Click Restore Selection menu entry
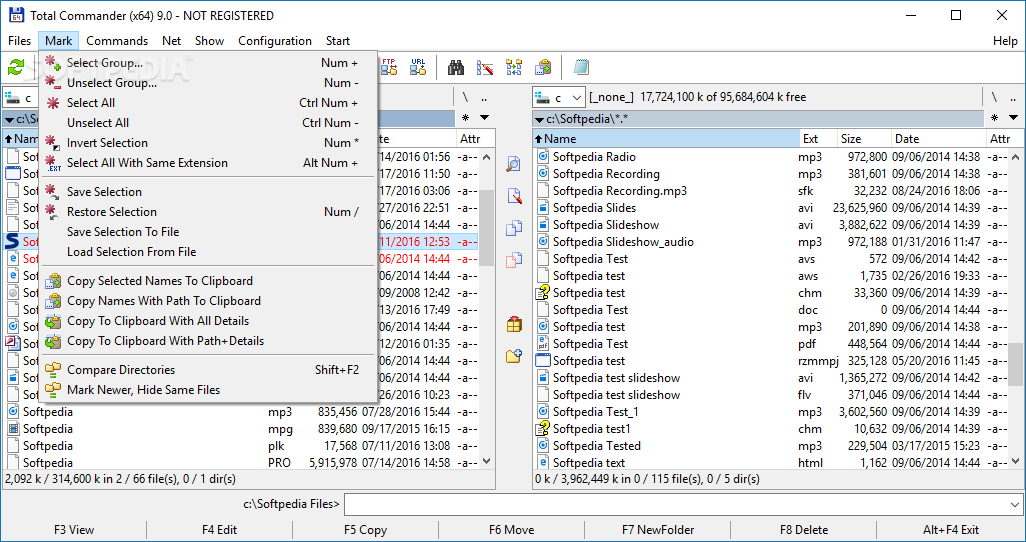The height and width of the screenshot is (542, 1026). (x=208, y=212)
